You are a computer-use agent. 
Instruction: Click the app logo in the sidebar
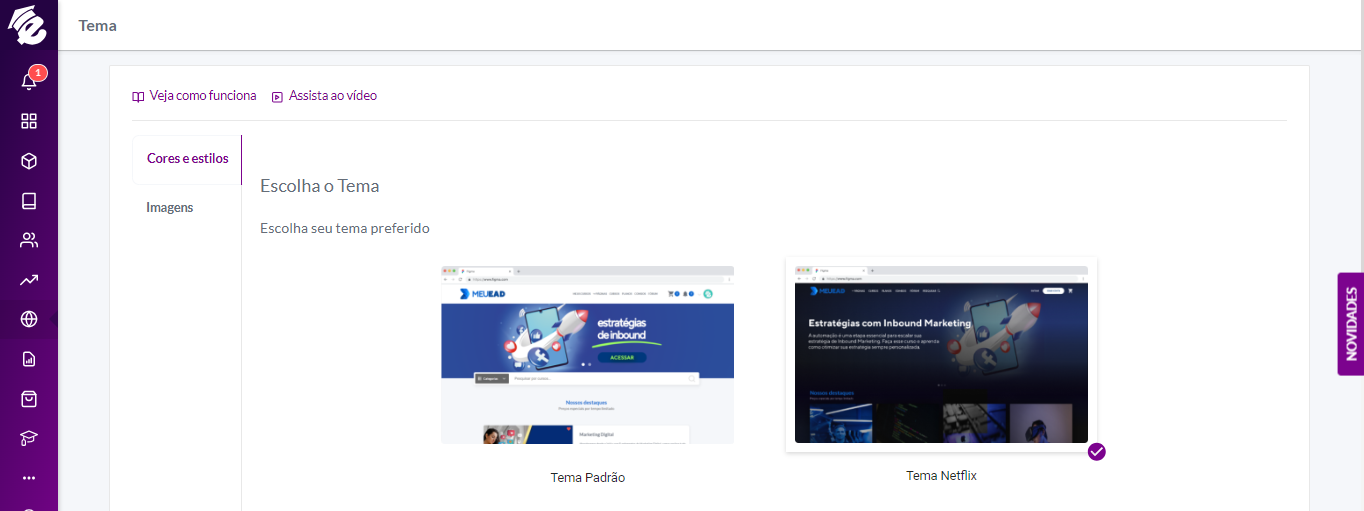[x=28, y=24]
